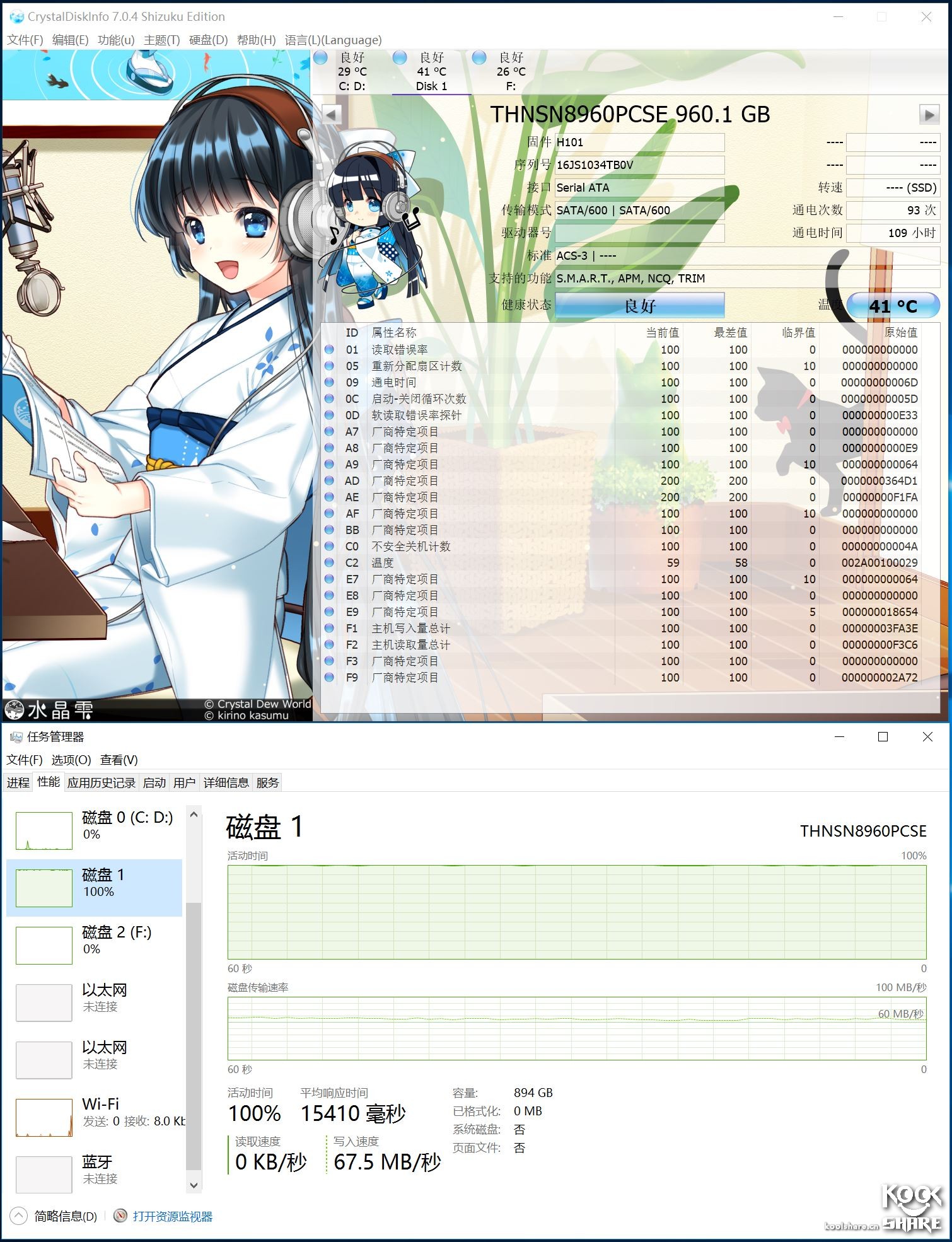Click status orb for attribute 05 重新分配扇区计数
Screen dimensions: 952x1242
pyautogui.click(x=329, y=366)
